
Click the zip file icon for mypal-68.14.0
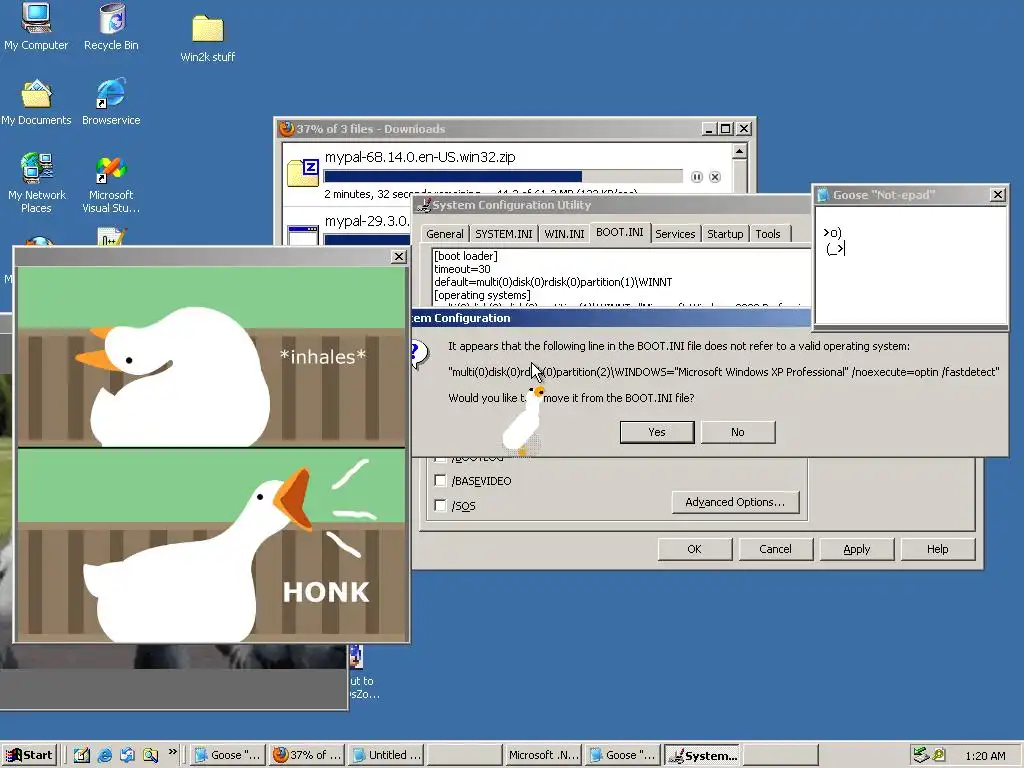303,172
